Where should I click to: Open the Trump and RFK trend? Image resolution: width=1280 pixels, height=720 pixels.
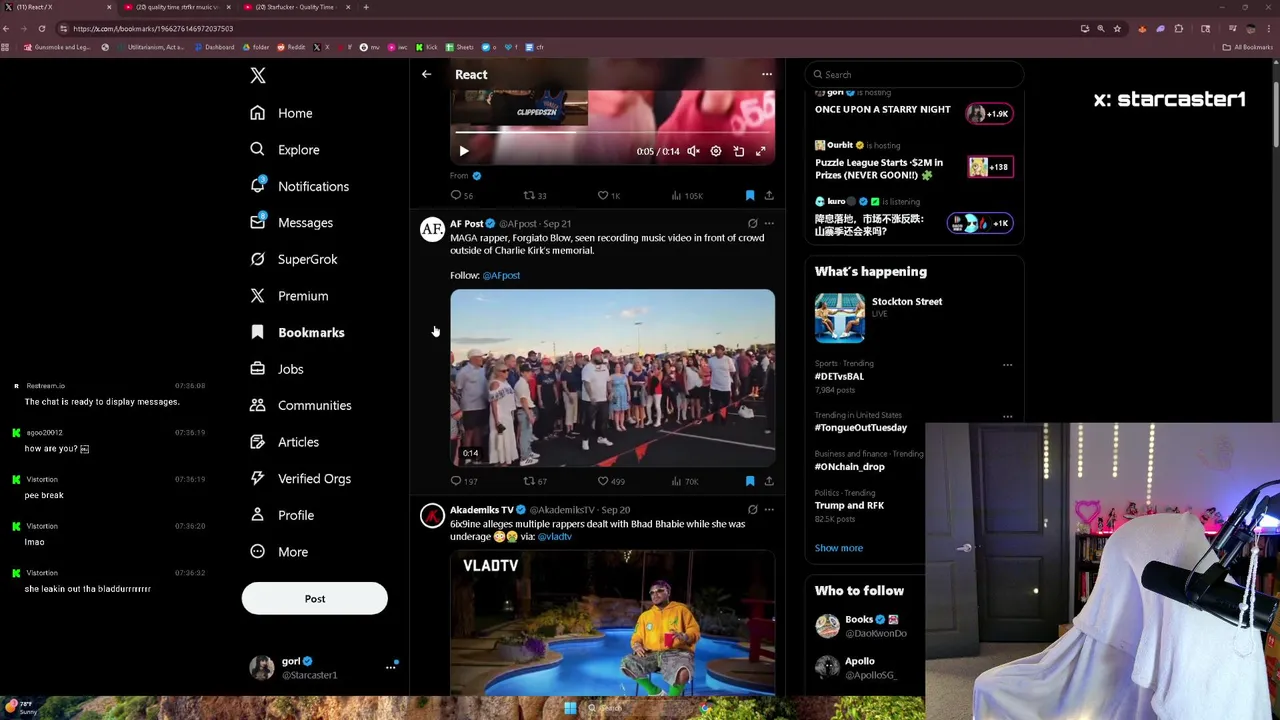click(850, 505)
